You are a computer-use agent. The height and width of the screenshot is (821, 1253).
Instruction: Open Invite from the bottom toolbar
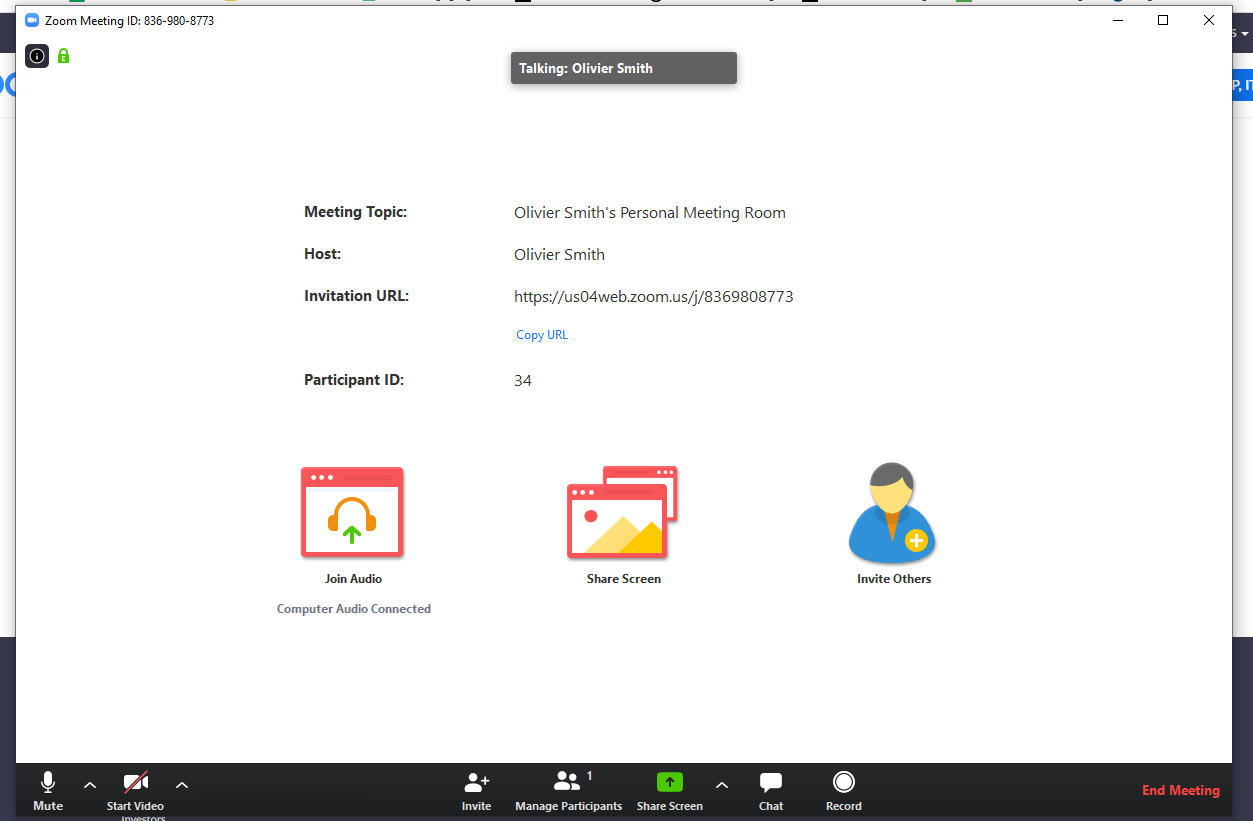(477, 791)
